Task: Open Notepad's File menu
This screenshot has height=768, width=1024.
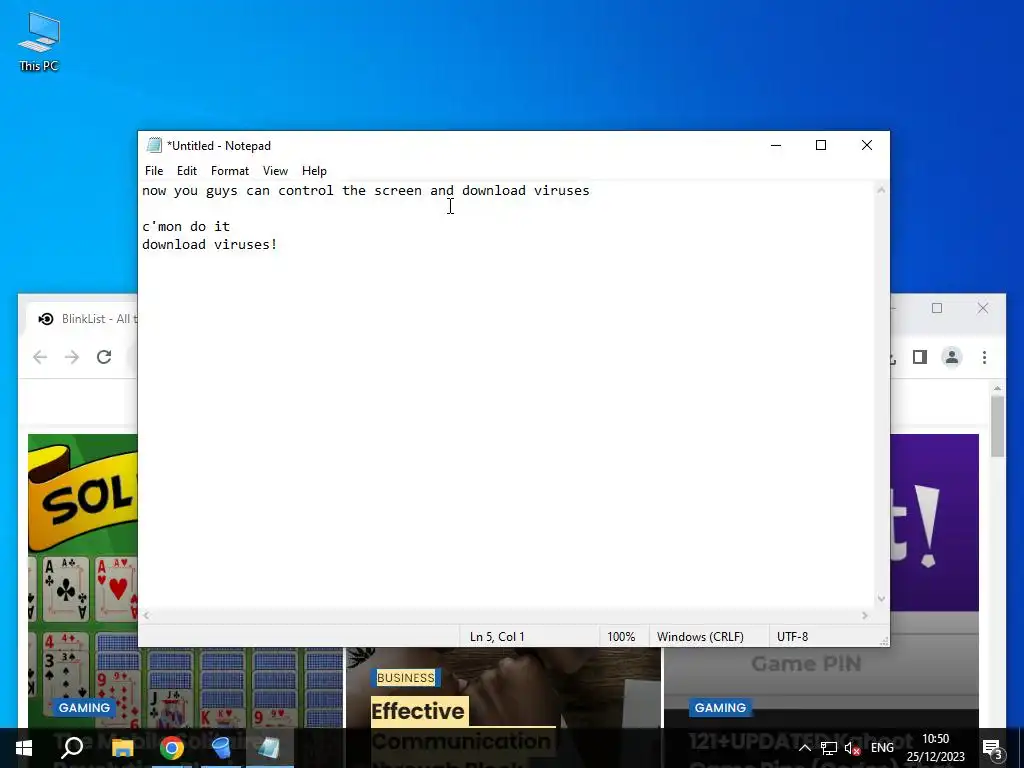Action: click(154, 171)
